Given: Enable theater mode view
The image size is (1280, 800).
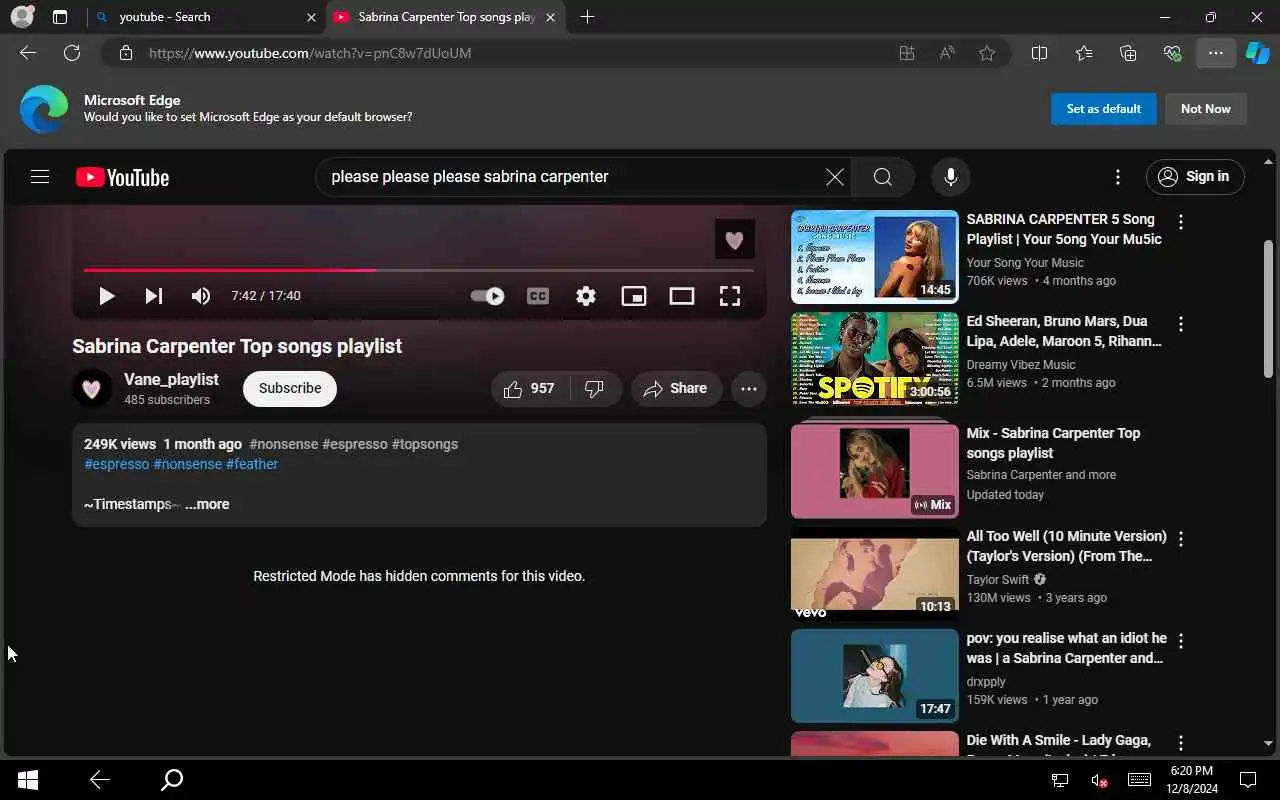Looking at the screenshot, I should (x=682, y=296).
